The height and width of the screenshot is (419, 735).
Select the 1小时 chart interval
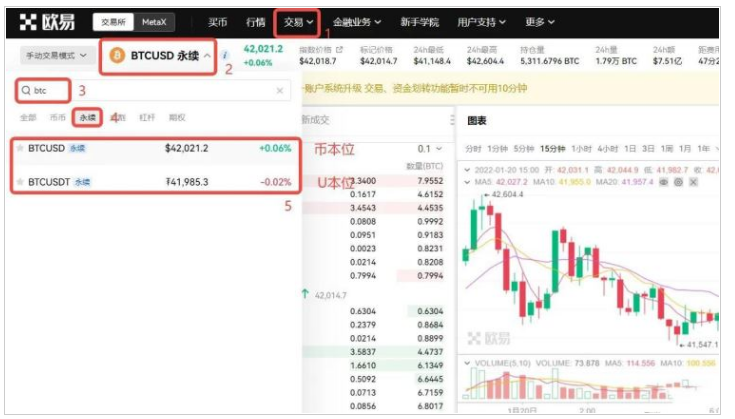coord(580,148)
